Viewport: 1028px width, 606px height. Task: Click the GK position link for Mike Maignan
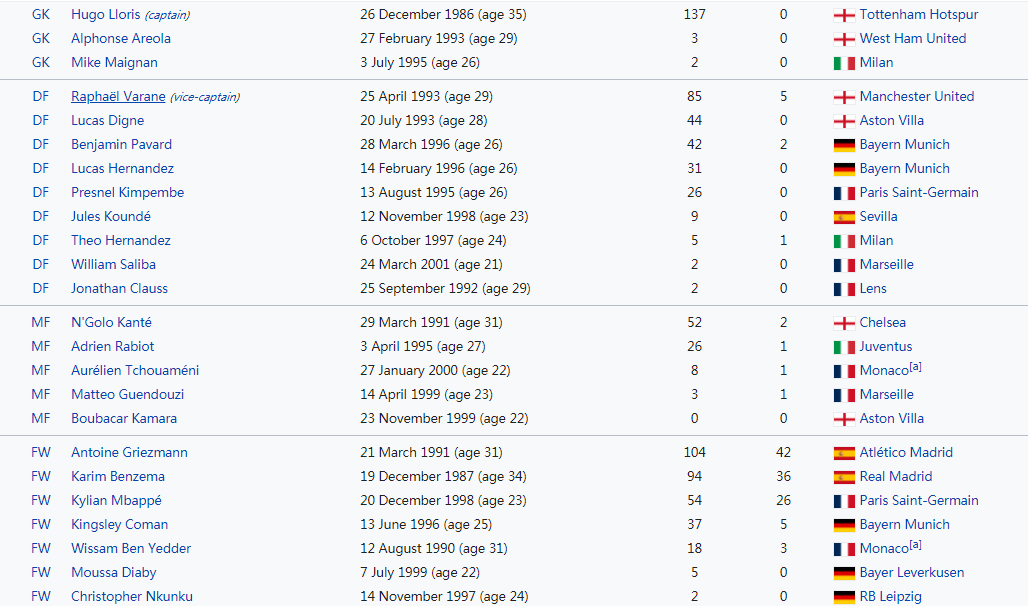click(41, 62)
